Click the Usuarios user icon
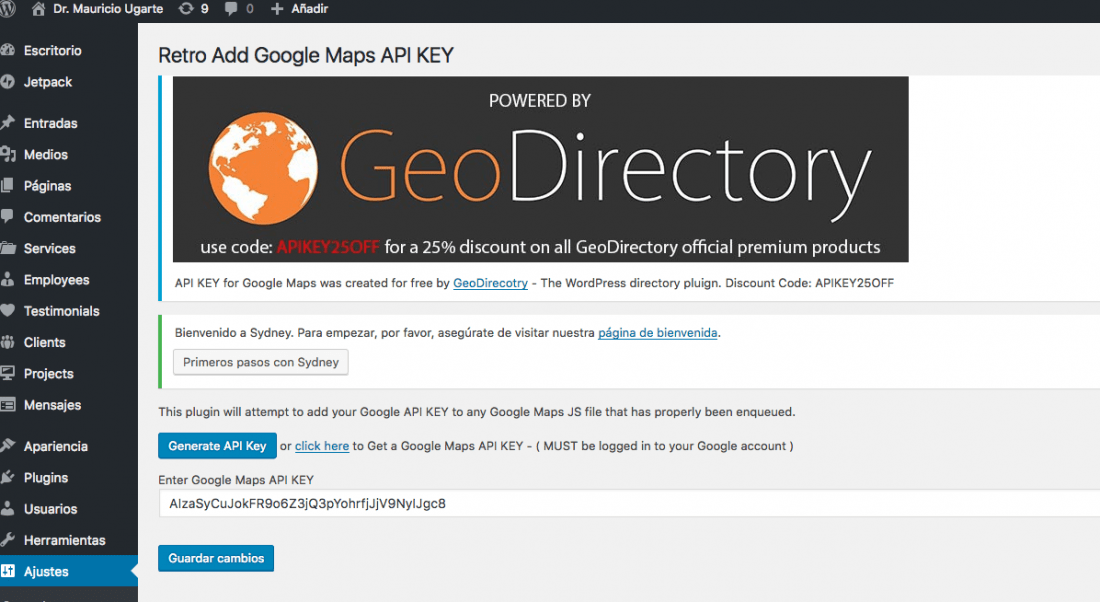 click(7, 509)
